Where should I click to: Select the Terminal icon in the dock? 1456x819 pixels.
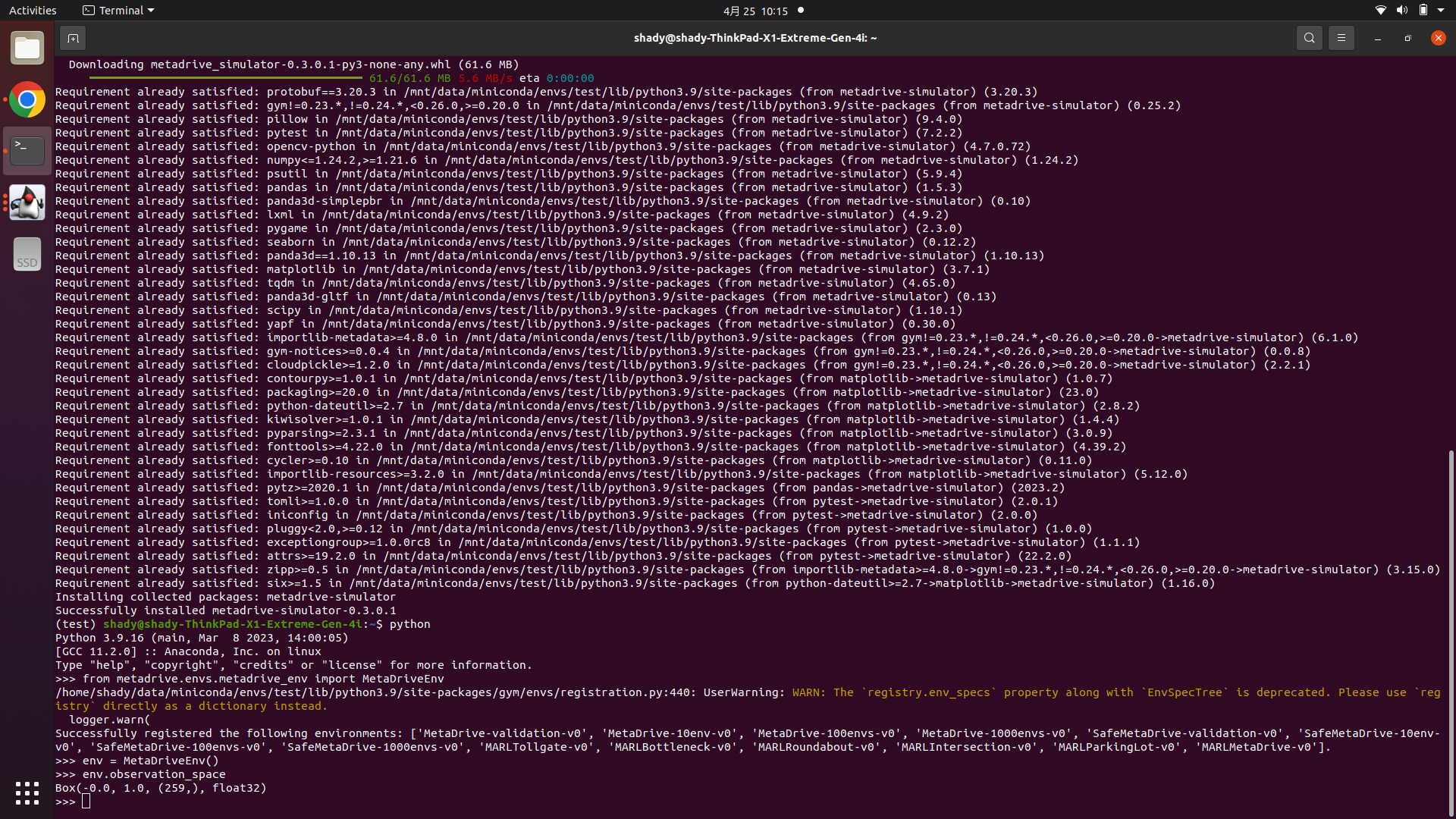(x=27, y=150)
